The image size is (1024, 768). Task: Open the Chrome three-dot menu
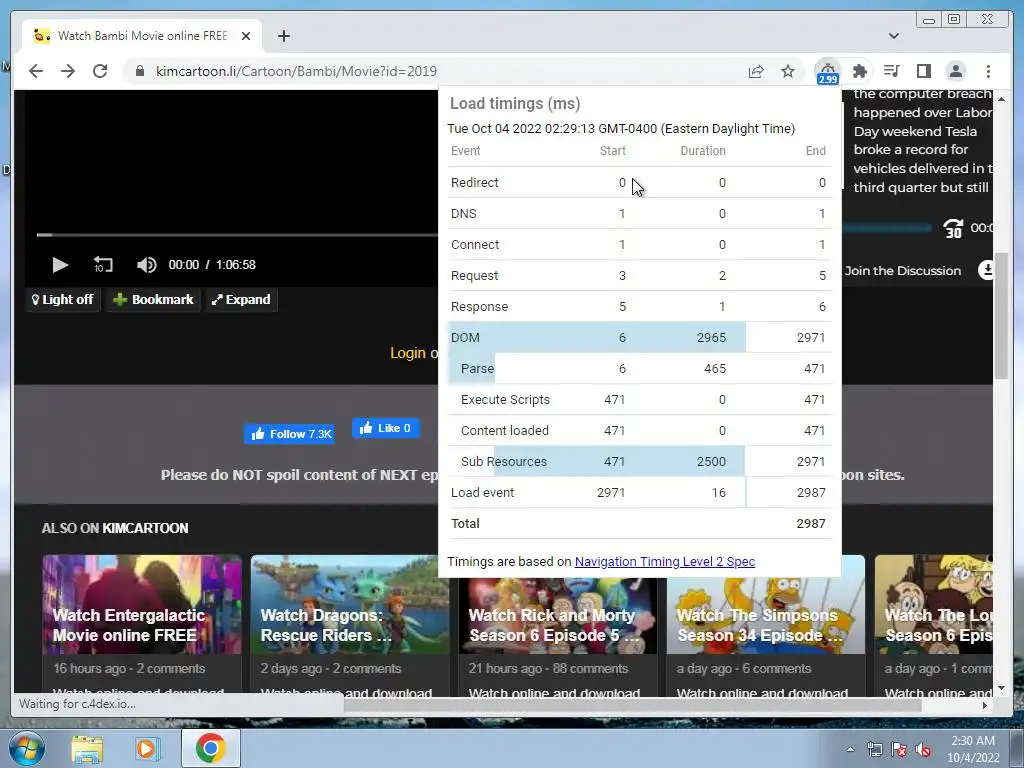tap(988, 71)
